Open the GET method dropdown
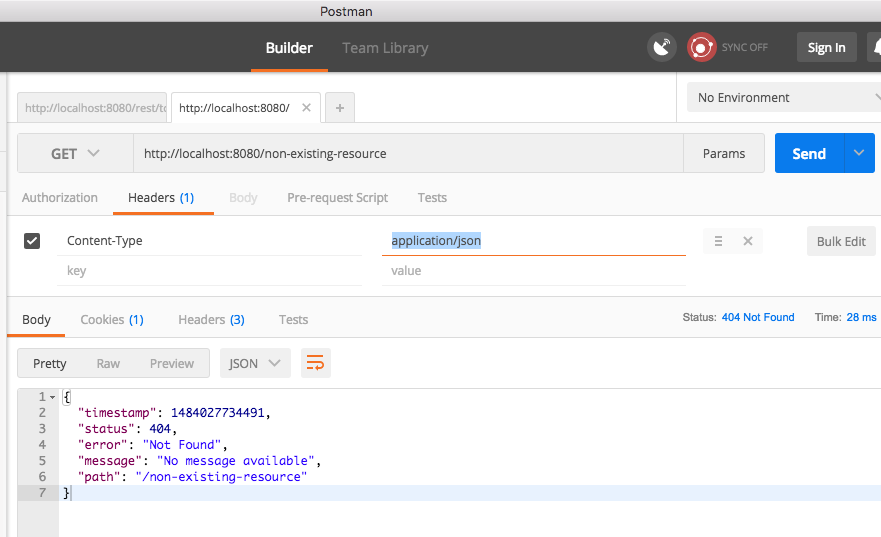Image resolution: width=881 pixels, height=537 pixels. tap(75, 153)
